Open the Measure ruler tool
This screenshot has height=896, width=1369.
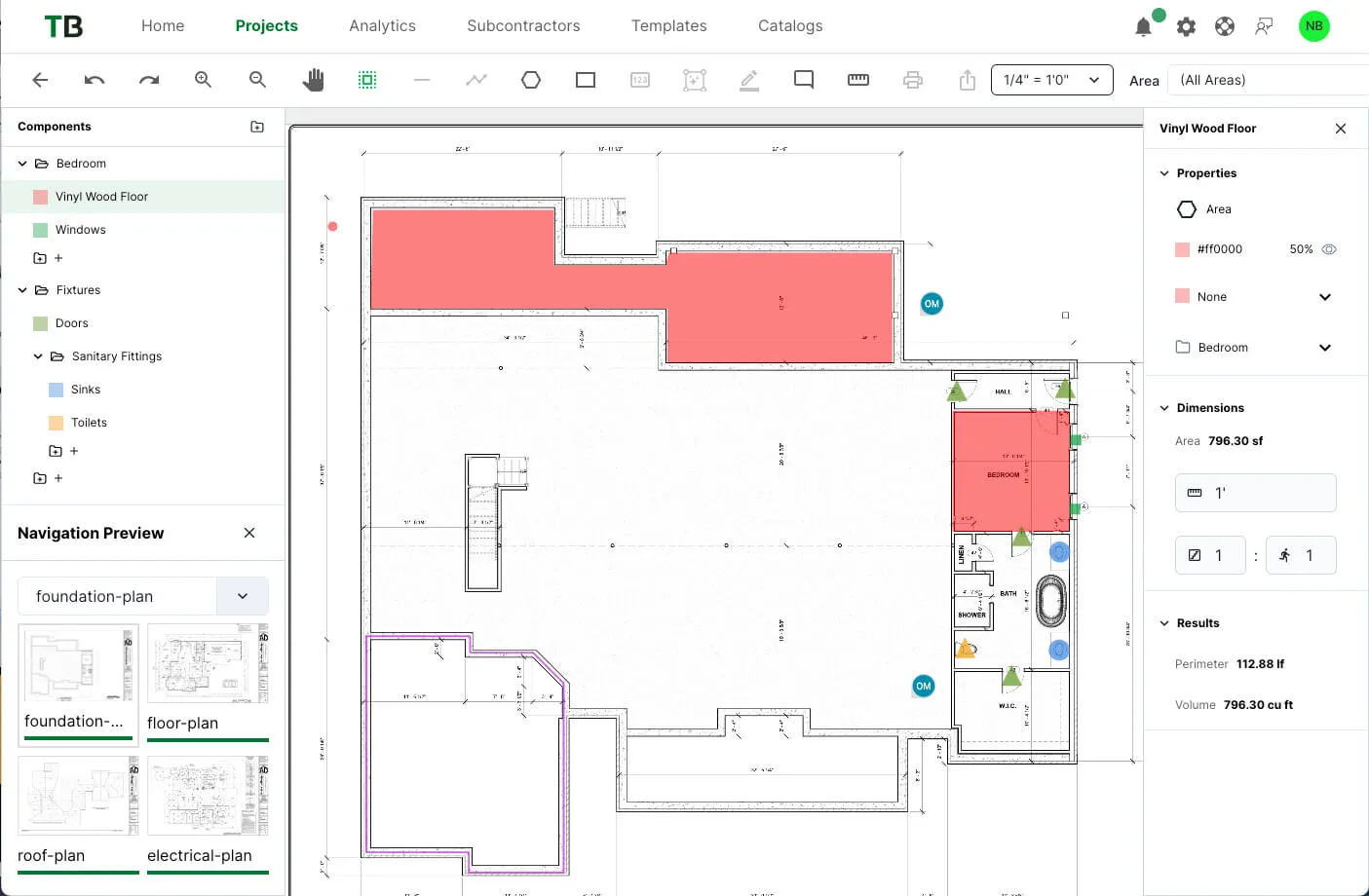tap(857, 79)
